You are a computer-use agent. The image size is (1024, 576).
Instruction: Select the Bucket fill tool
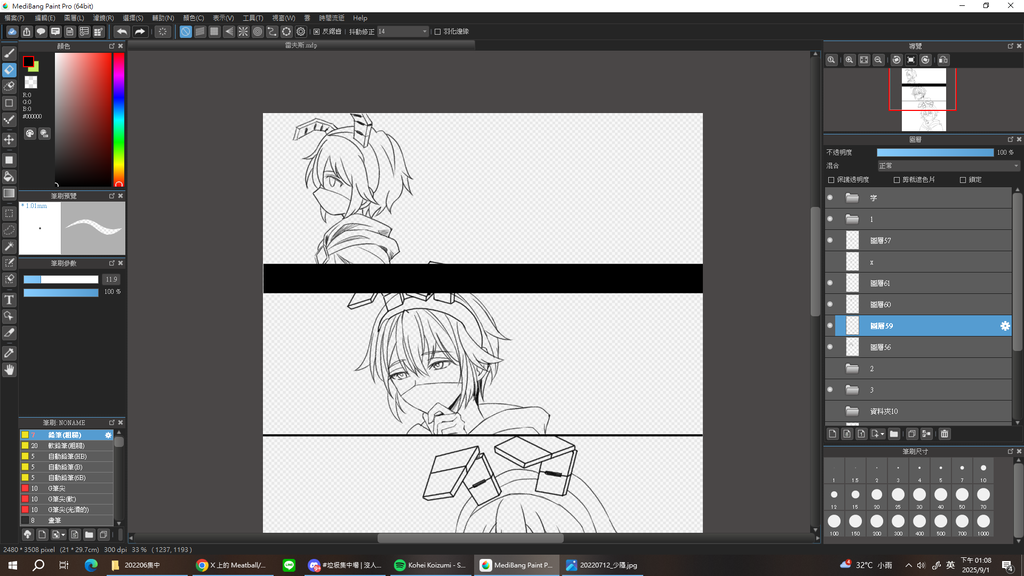click(9, 176)
